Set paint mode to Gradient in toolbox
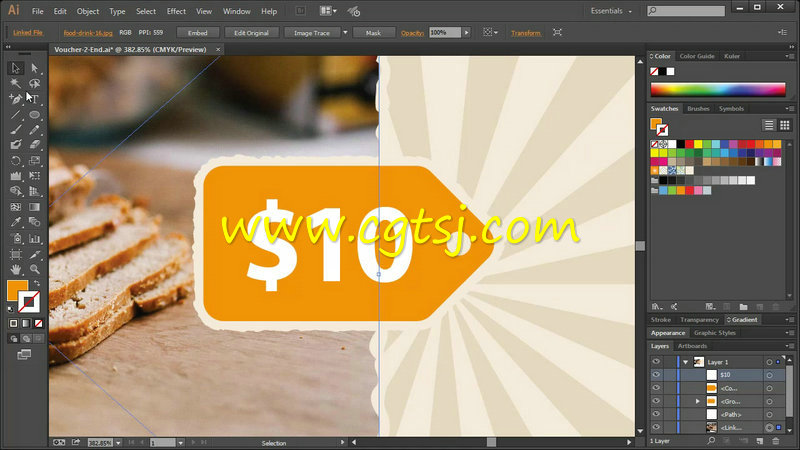This screenshot has width=800, height=450. pos(26,323)
